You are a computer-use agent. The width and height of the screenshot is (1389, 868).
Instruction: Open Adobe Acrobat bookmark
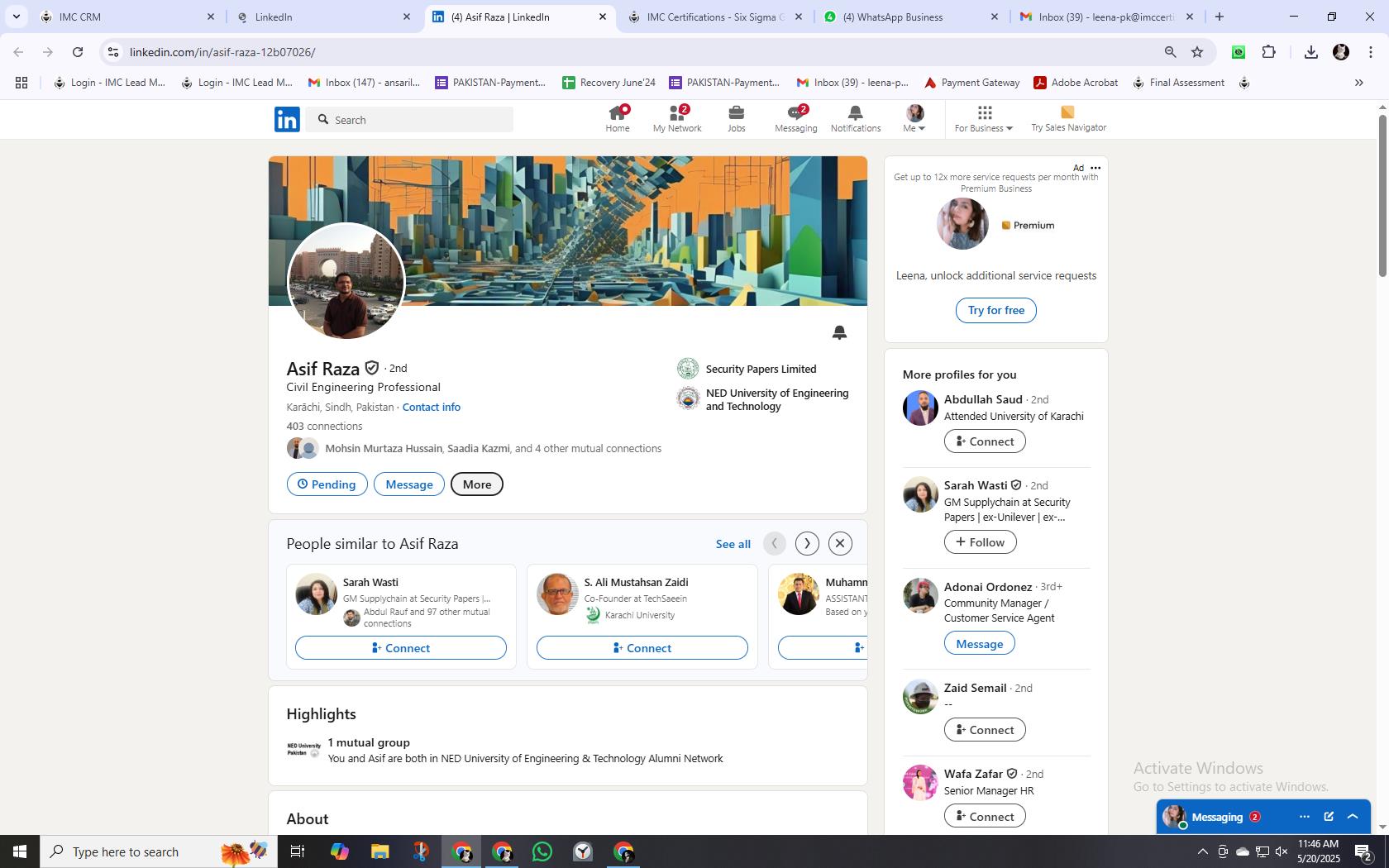(1076, 83)
